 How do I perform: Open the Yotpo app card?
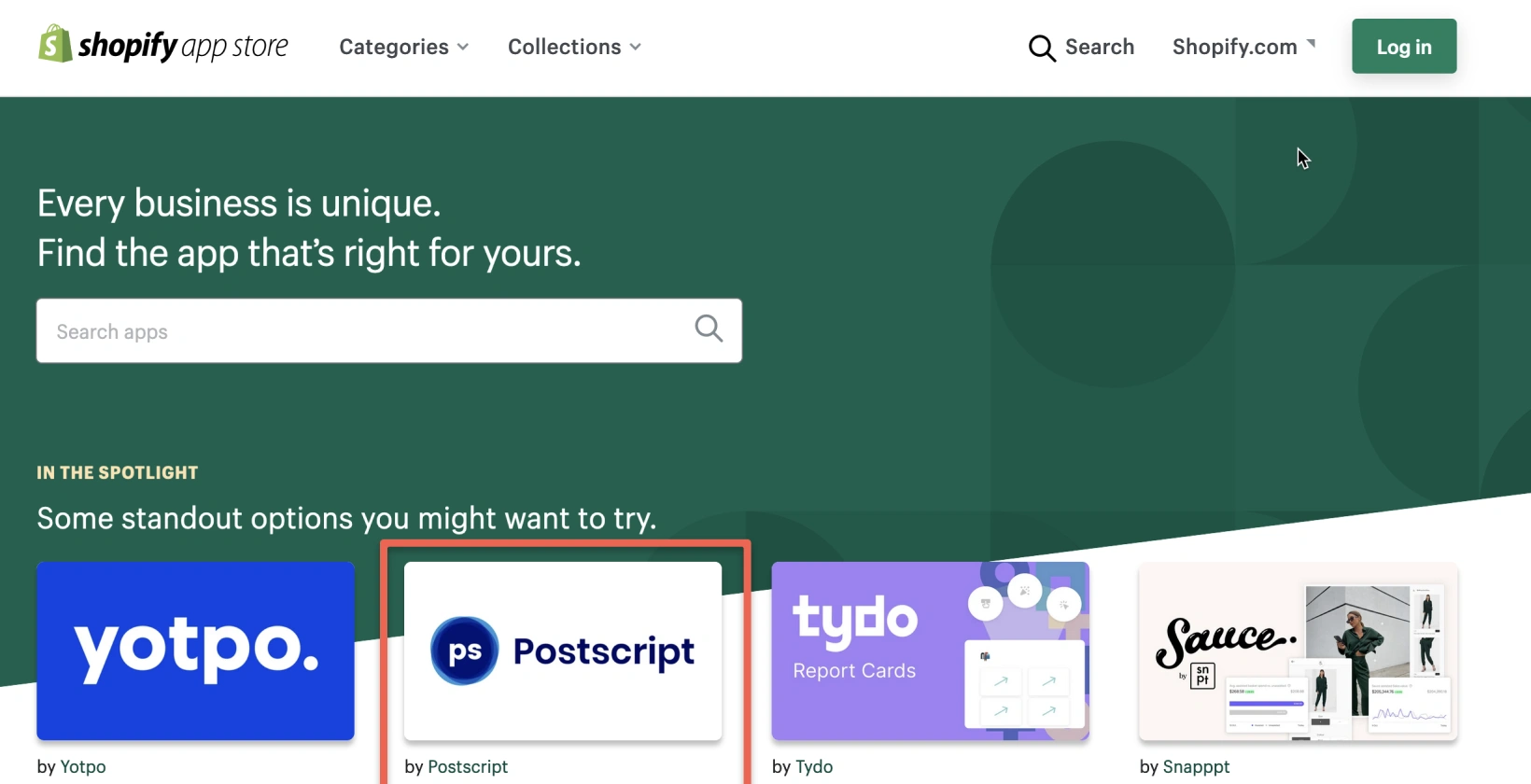[195, 651]
